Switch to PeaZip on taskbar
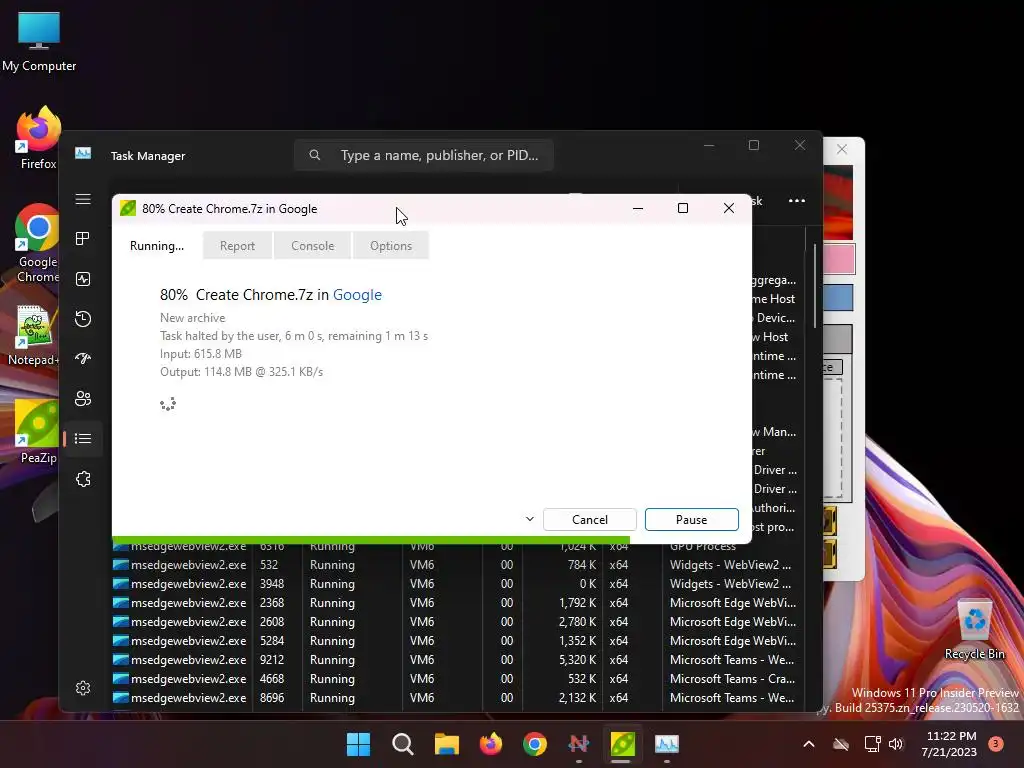The image size is (1024, 768). (622, 744)
